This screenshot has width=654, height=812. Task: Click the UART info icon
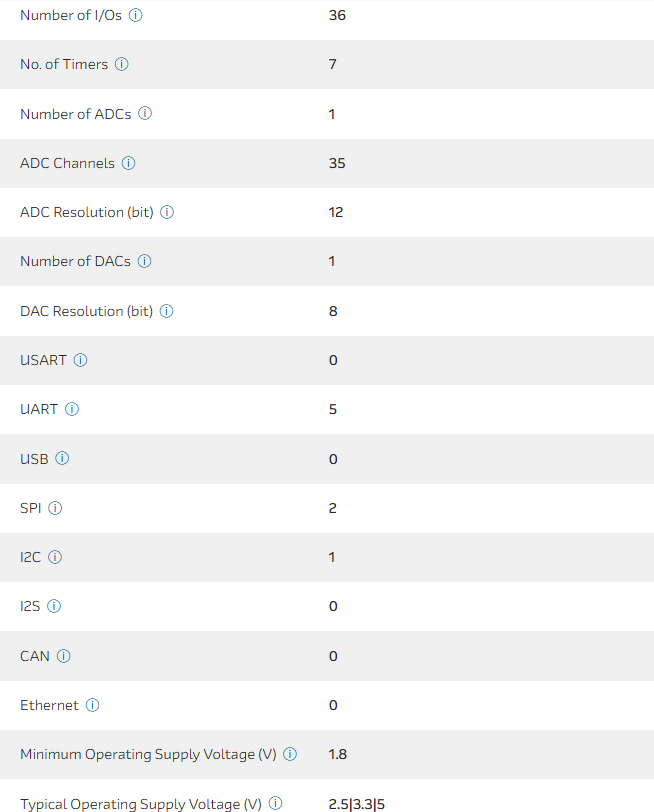(x=72, y=409)
